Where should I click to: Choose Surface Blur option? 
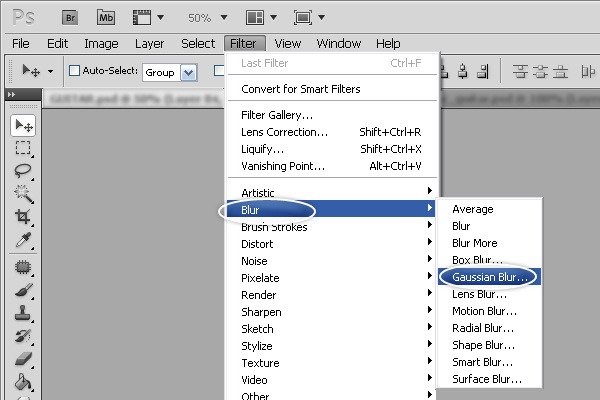(x=489, y=379)
